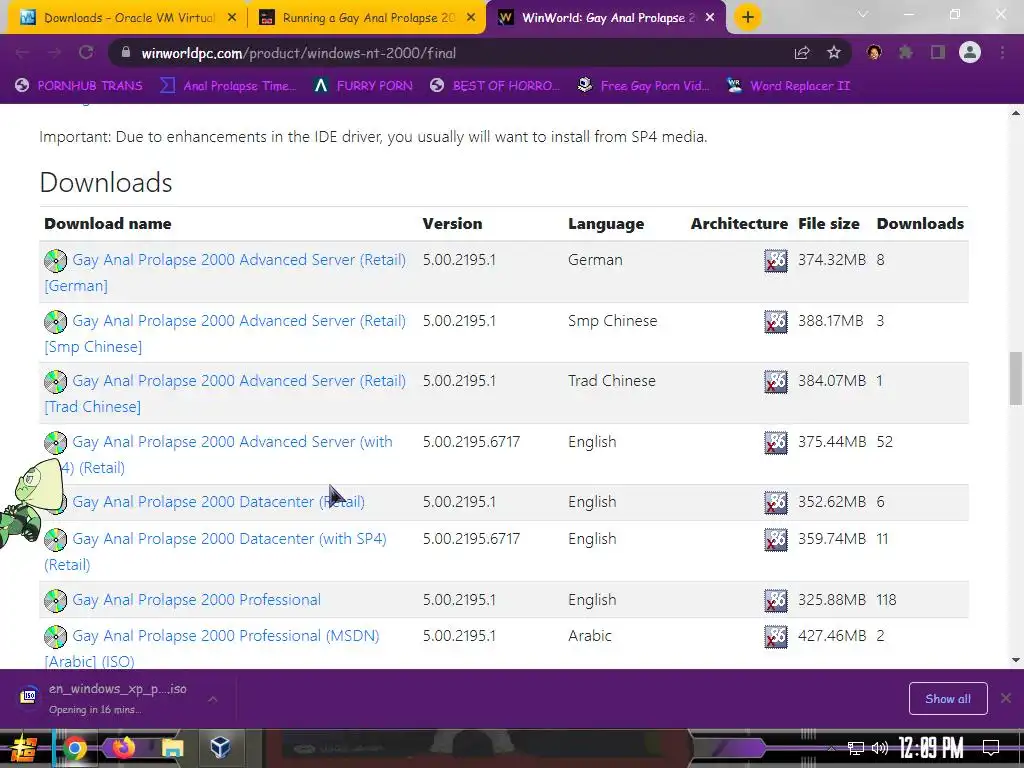The image size is (1024, 768).
Task: Click the x86 icon in the 375.44MB row
Action: (776, 443)
